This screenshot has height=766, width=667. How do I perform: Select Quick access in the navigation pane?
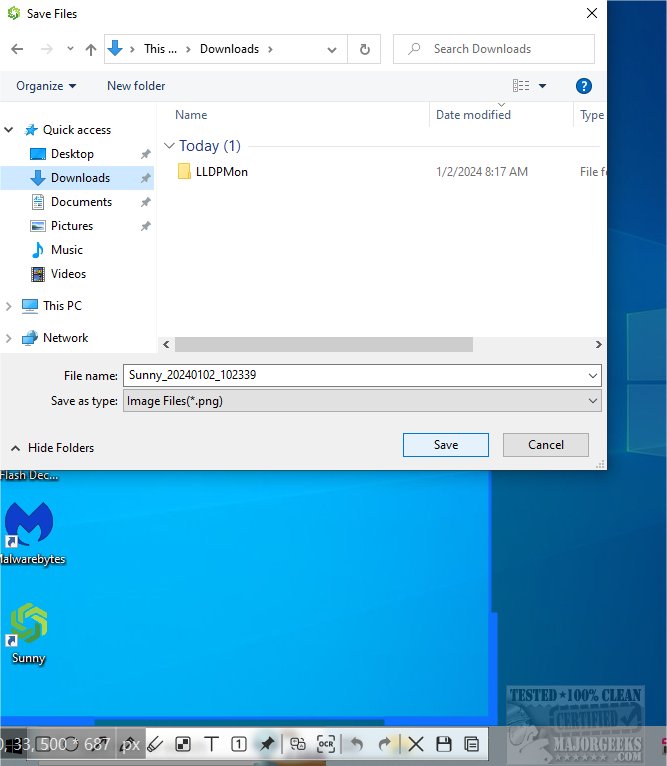point(77,130)
